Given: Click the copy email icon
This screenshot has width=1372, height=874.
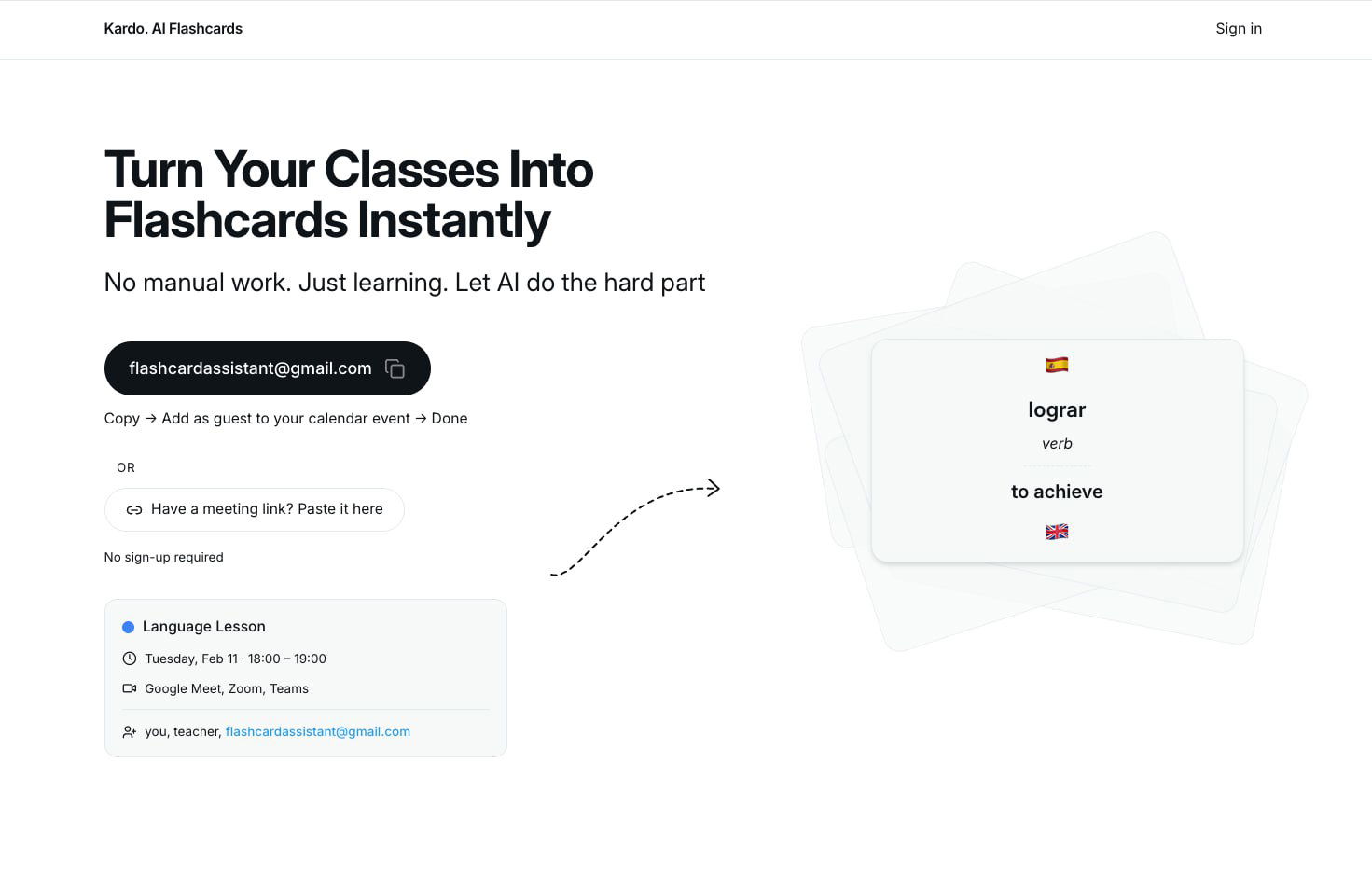Looking at the screenshot, I should [x=395, y=368].
